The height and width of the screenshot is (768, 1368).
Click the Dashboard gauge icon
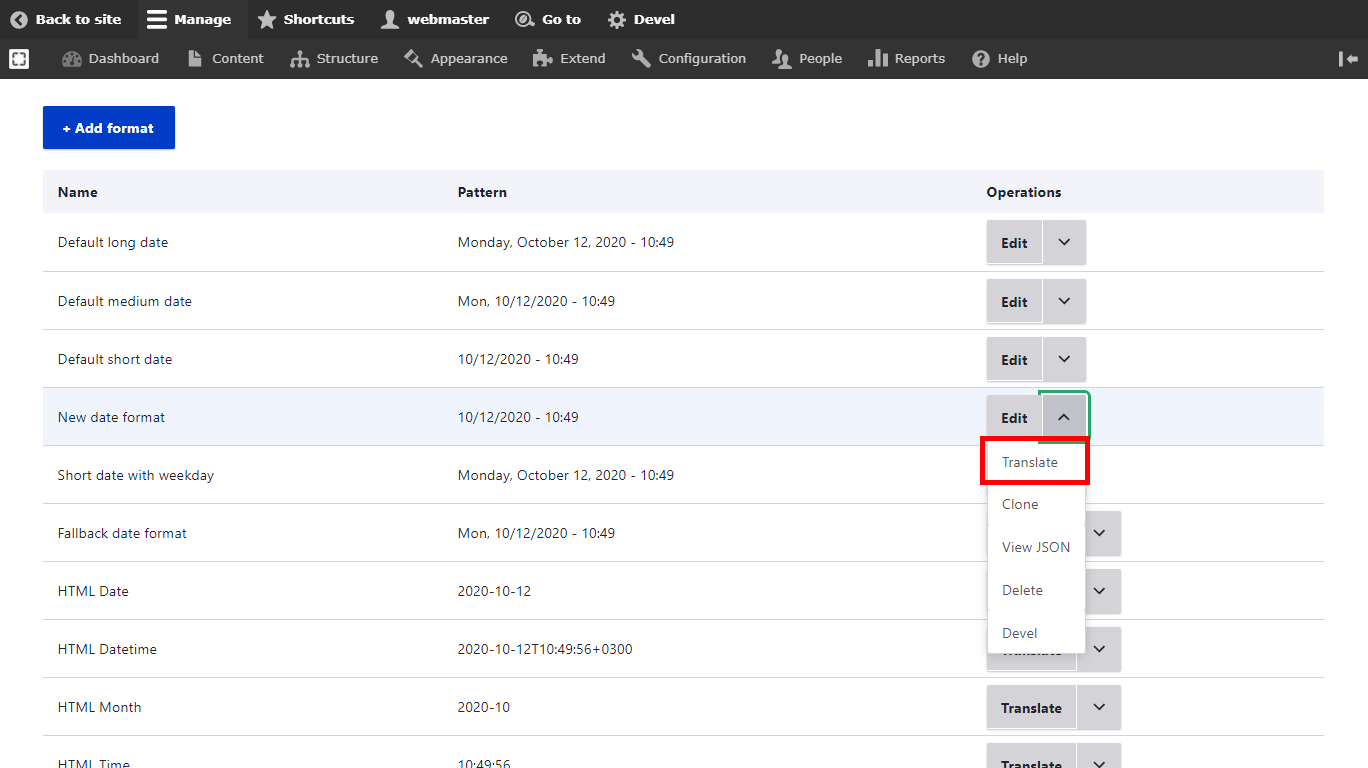(x=72, y=59)
